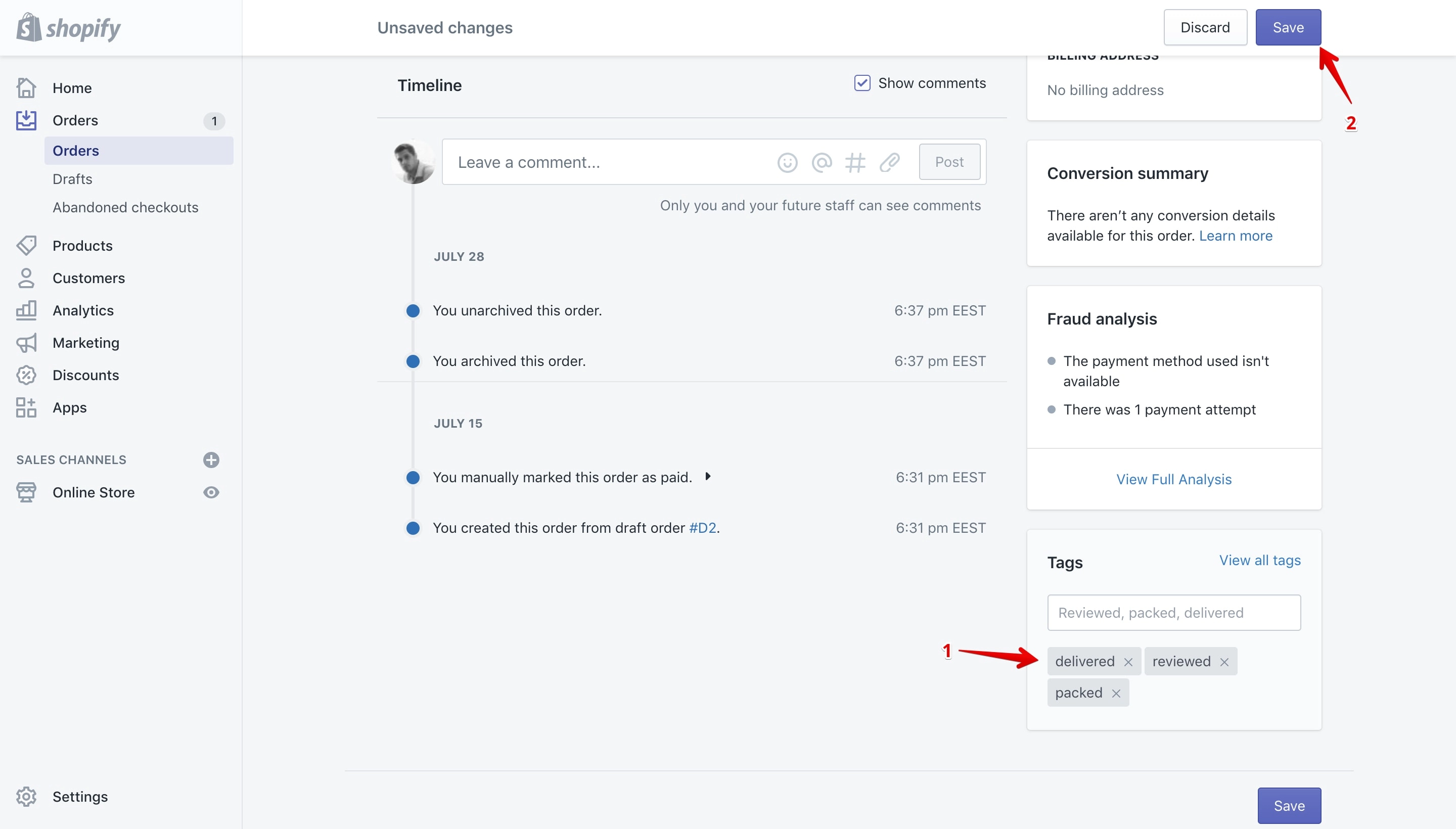Toggle the Show comments checkbox
The image size is (1456, 829).
(862, 83)
